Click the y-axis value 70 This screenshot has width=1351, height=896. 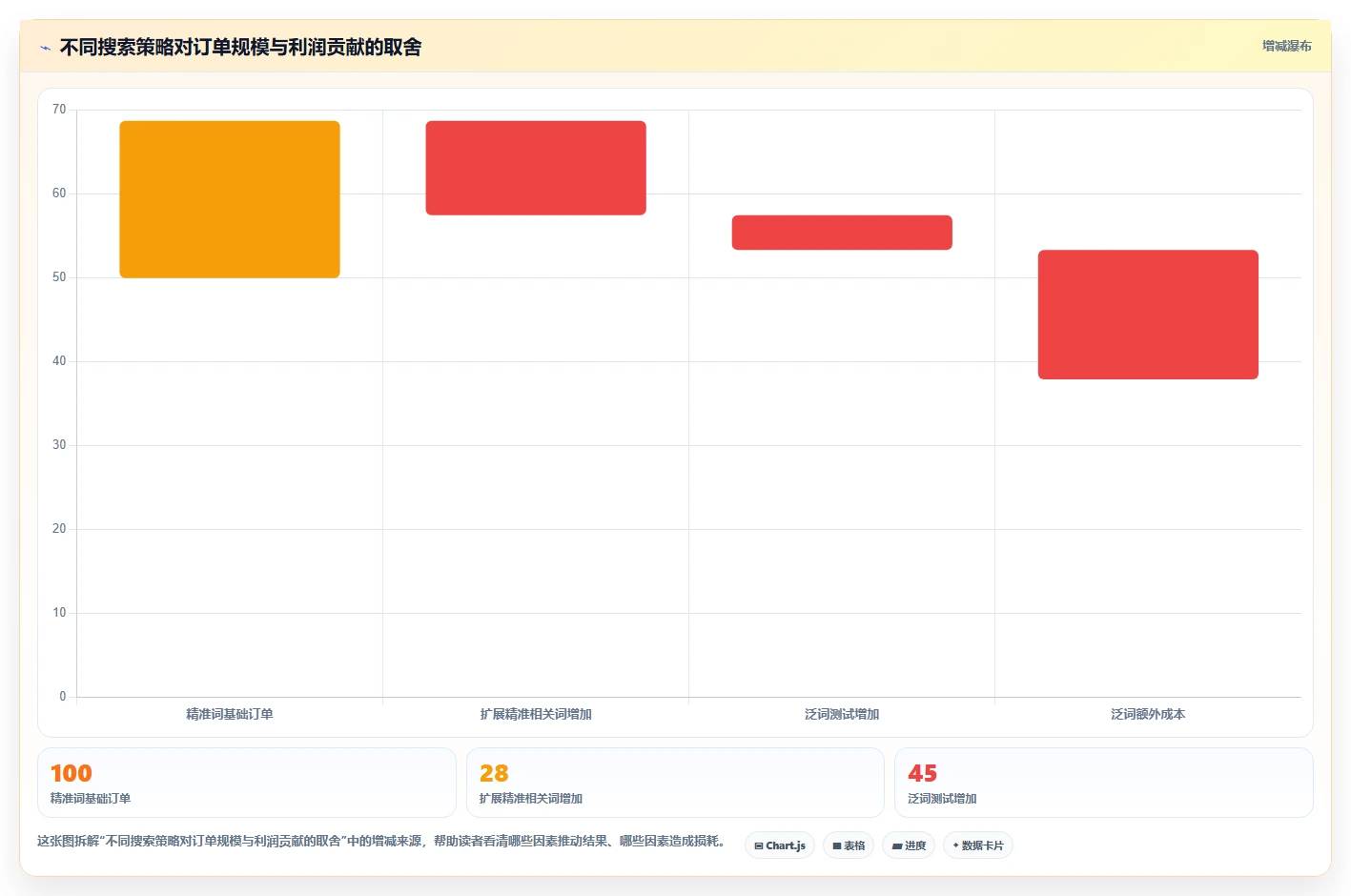[x=59, y=110]
